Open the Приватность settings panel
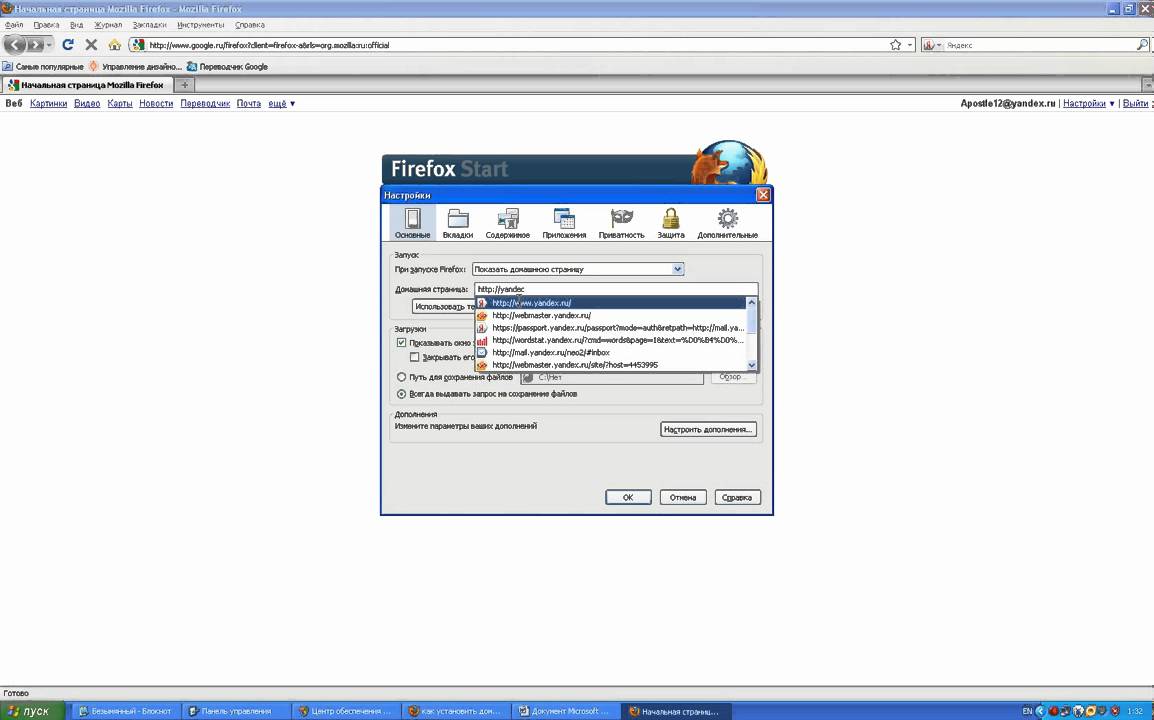1154x720 pixels. pyautogui.click(x=621, y=222)
